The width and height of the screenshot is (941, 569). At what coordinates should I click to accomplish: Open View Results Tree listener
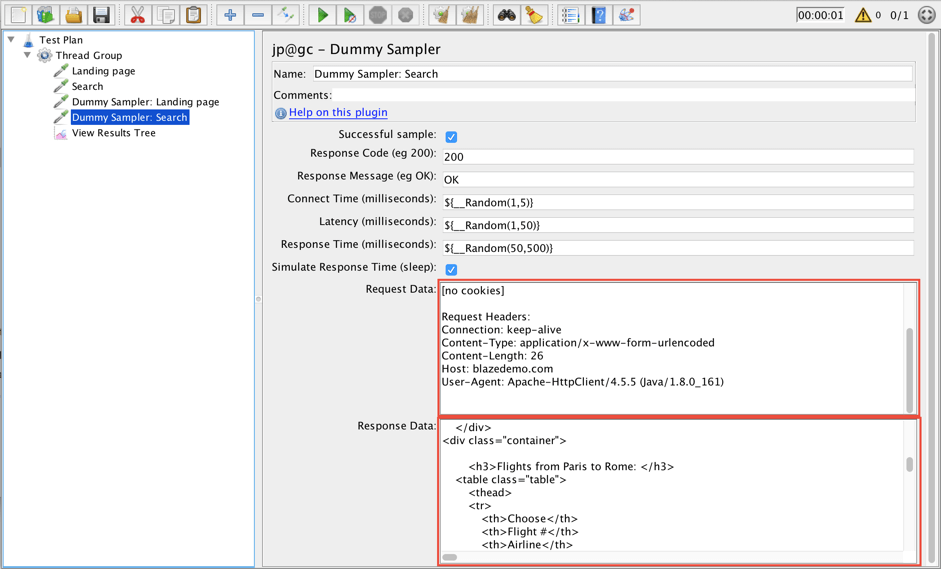[x=113, y=133]
